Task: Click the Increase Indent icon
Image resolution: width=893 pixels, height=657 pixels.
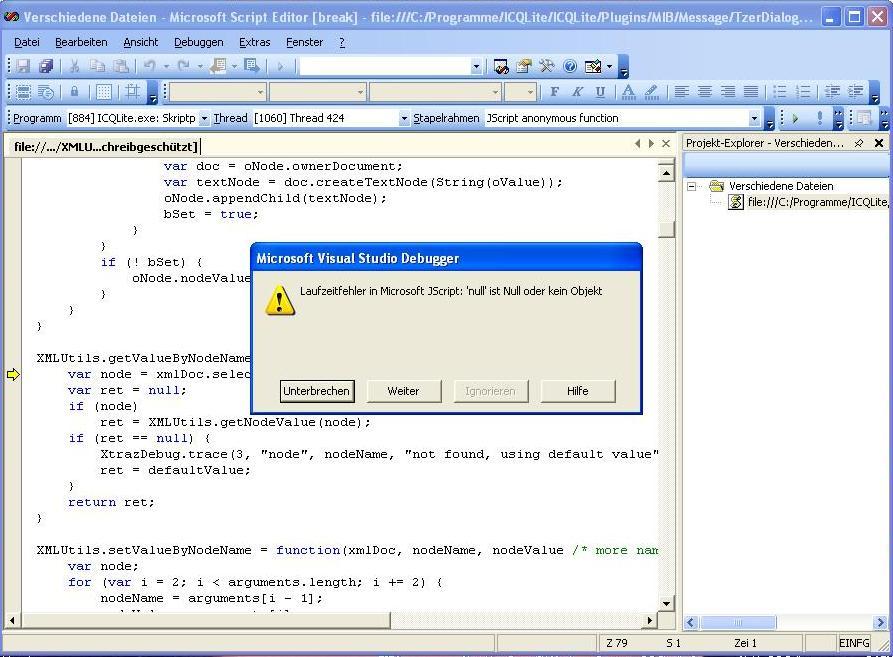Action: pyautogui.click(x=855, y=92)
